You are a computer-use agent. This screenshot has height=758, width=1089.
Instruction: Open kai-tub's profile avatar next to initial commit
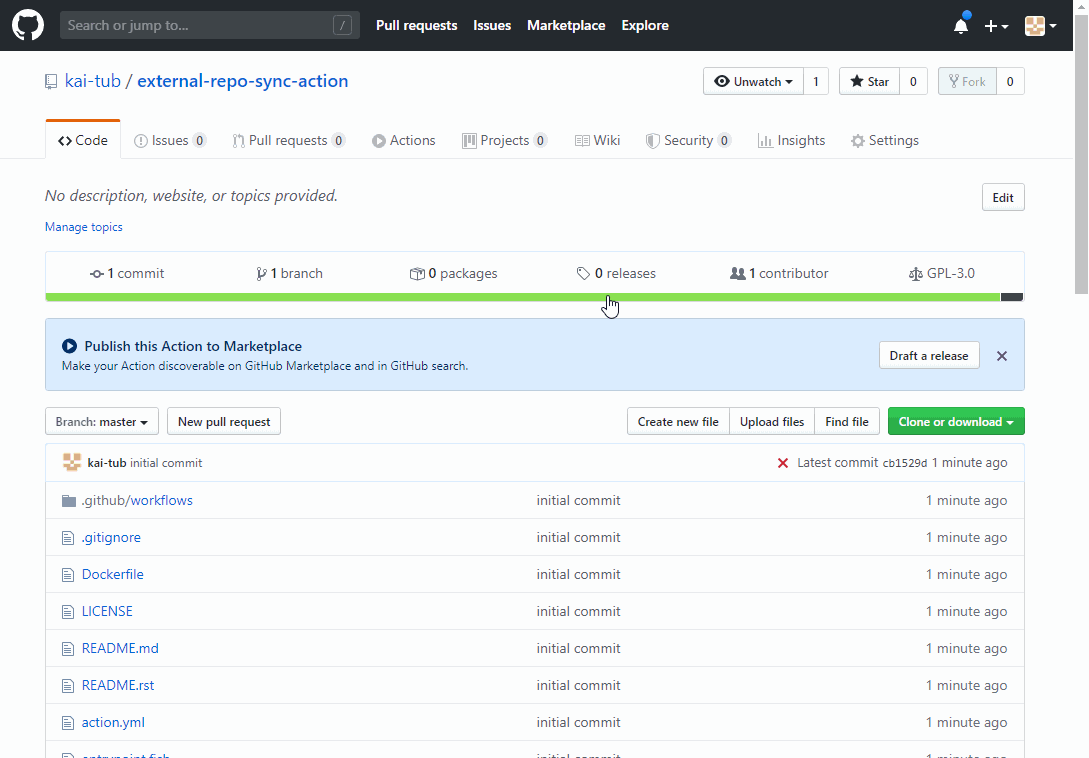71,462
